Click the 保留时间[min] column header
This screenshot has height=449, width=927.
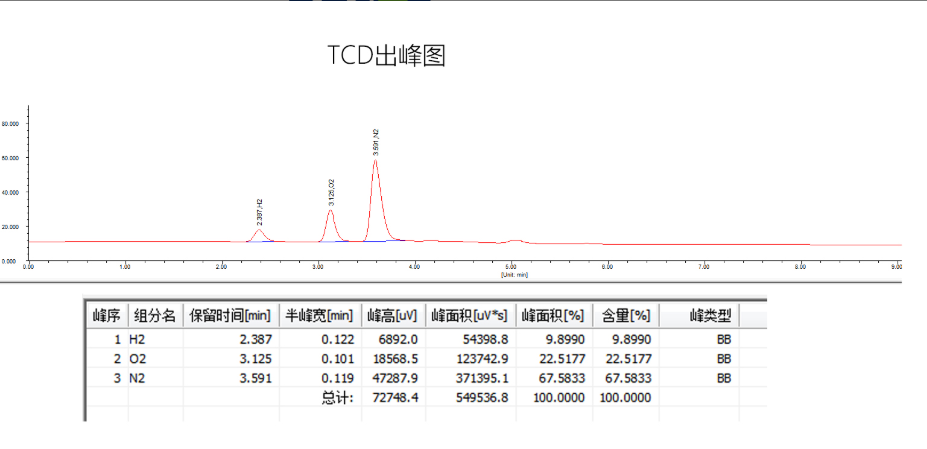click(x=230, y=316)
